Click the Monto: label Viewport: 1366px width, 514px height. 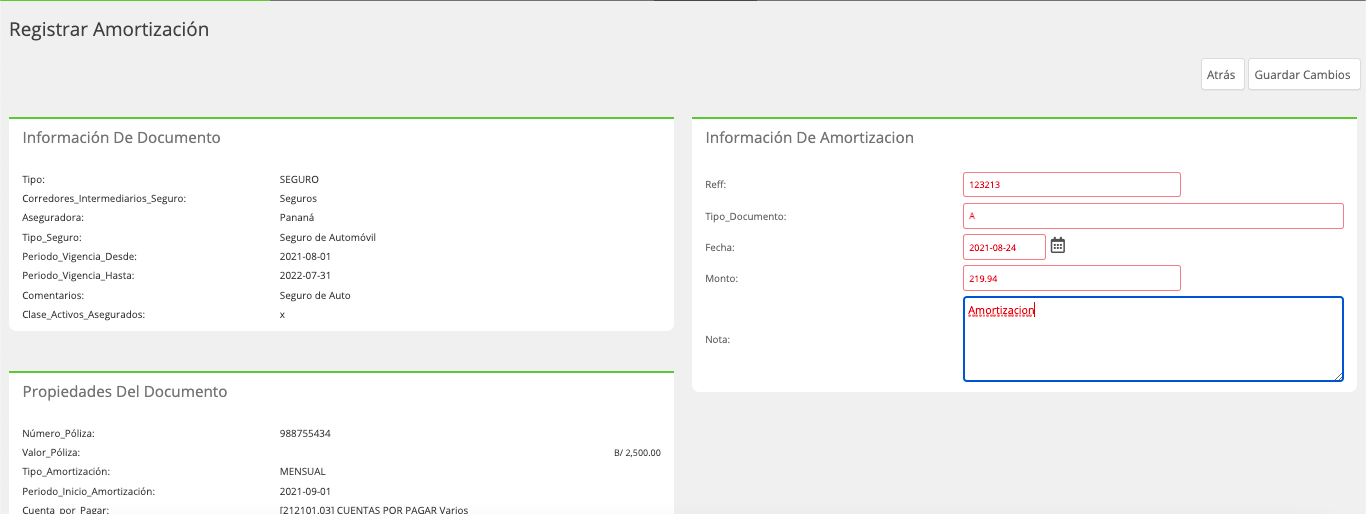click(721, 278)
